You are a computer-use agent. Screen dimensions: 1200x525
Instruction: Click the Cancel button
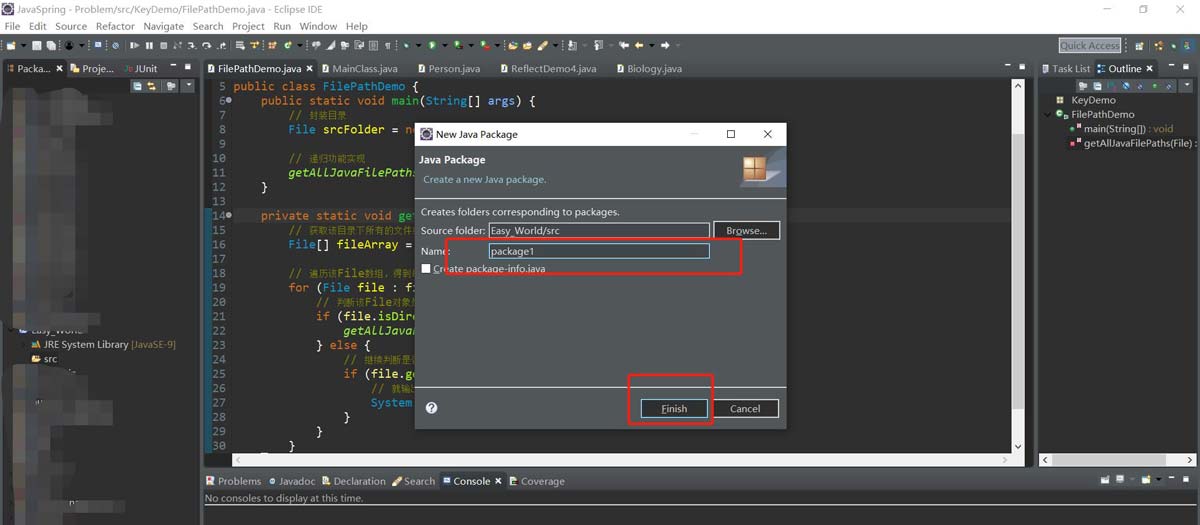pos(745,408)
